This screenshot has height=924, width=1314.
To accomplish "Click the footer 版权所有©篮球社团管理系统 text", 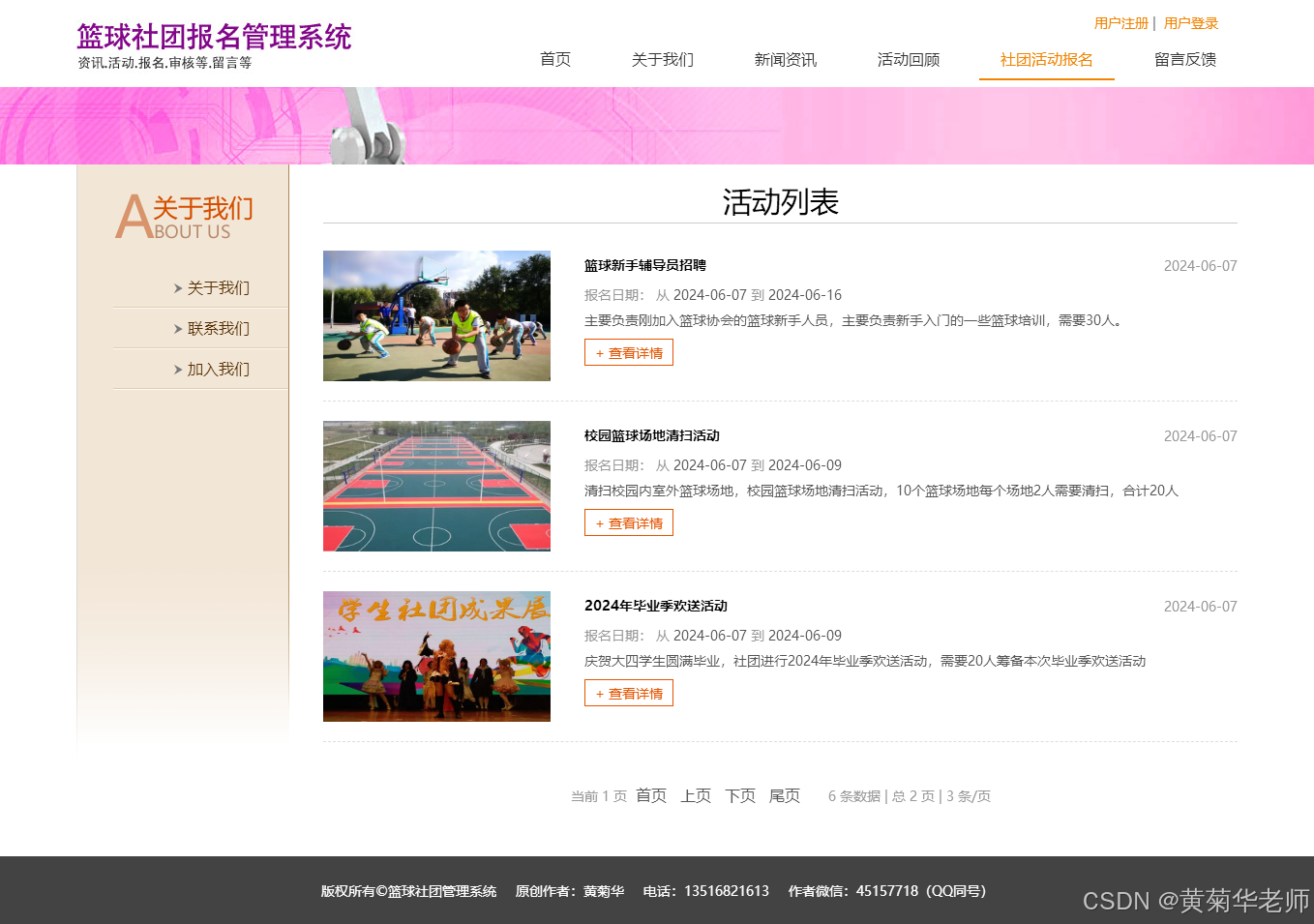I will tap(408, 891).
